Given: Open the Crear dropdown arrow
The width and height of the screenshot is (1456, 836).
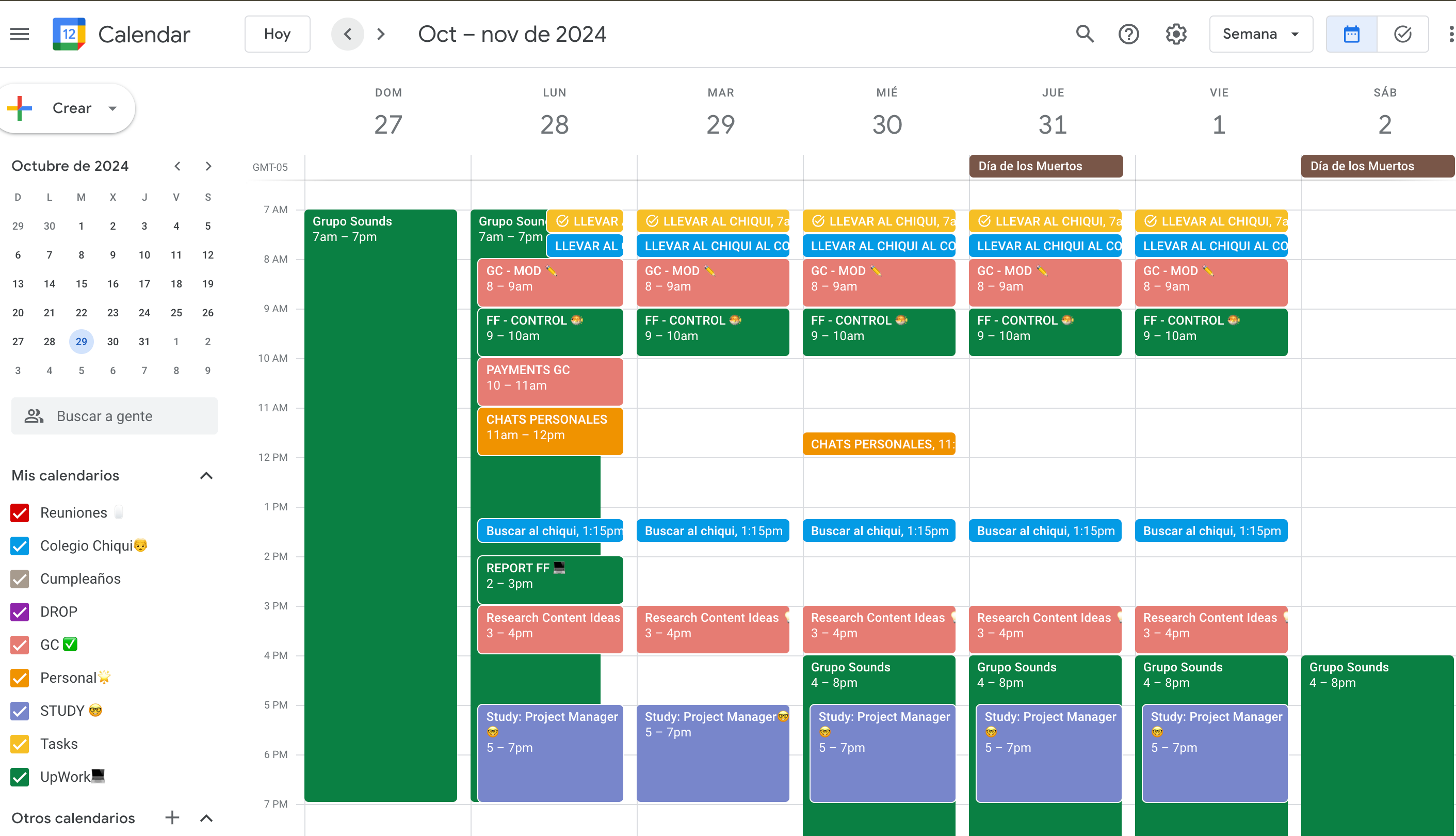Looking at the screenshot, I should tap(112, 108).
